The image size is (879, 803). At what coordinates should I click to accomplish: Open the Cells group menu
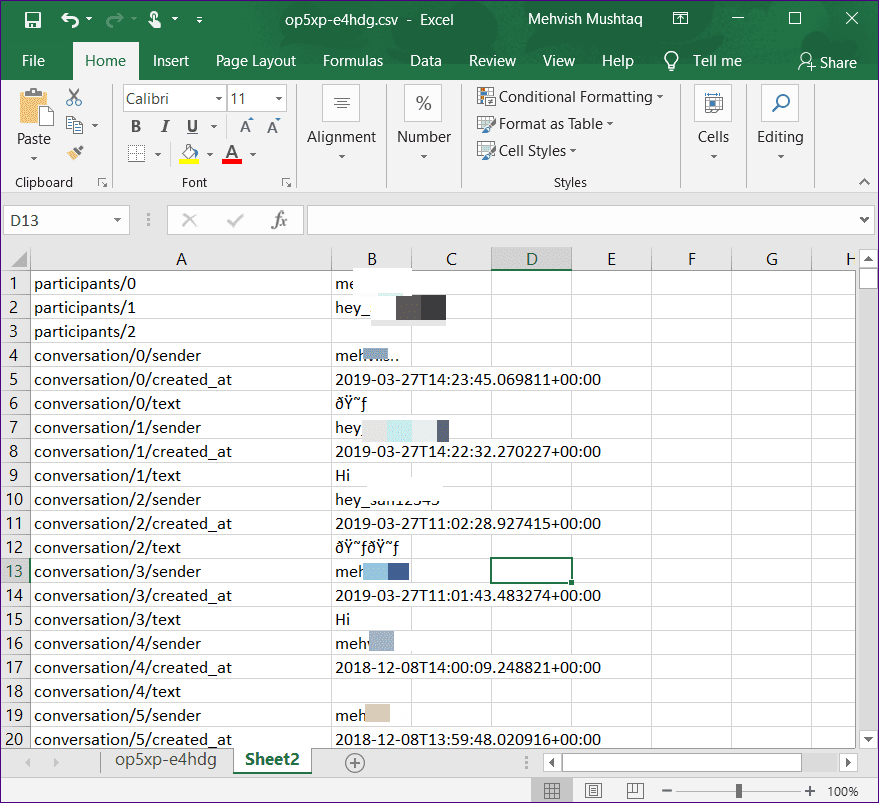pyautogui.click(x=713, y=124)
